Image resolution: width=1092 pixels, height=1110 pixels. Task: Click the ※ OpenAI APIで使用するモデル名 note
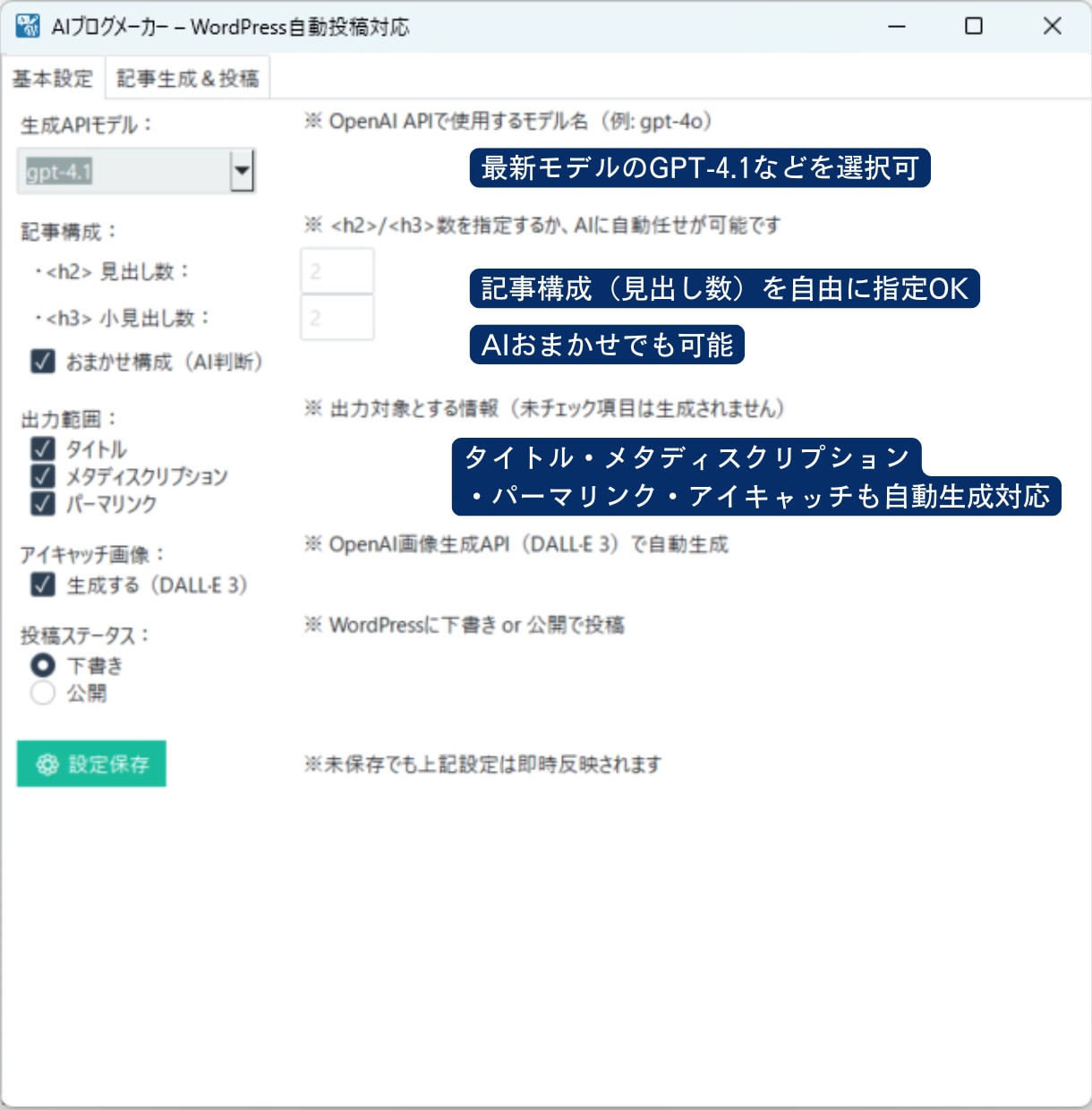pos(508,121)
